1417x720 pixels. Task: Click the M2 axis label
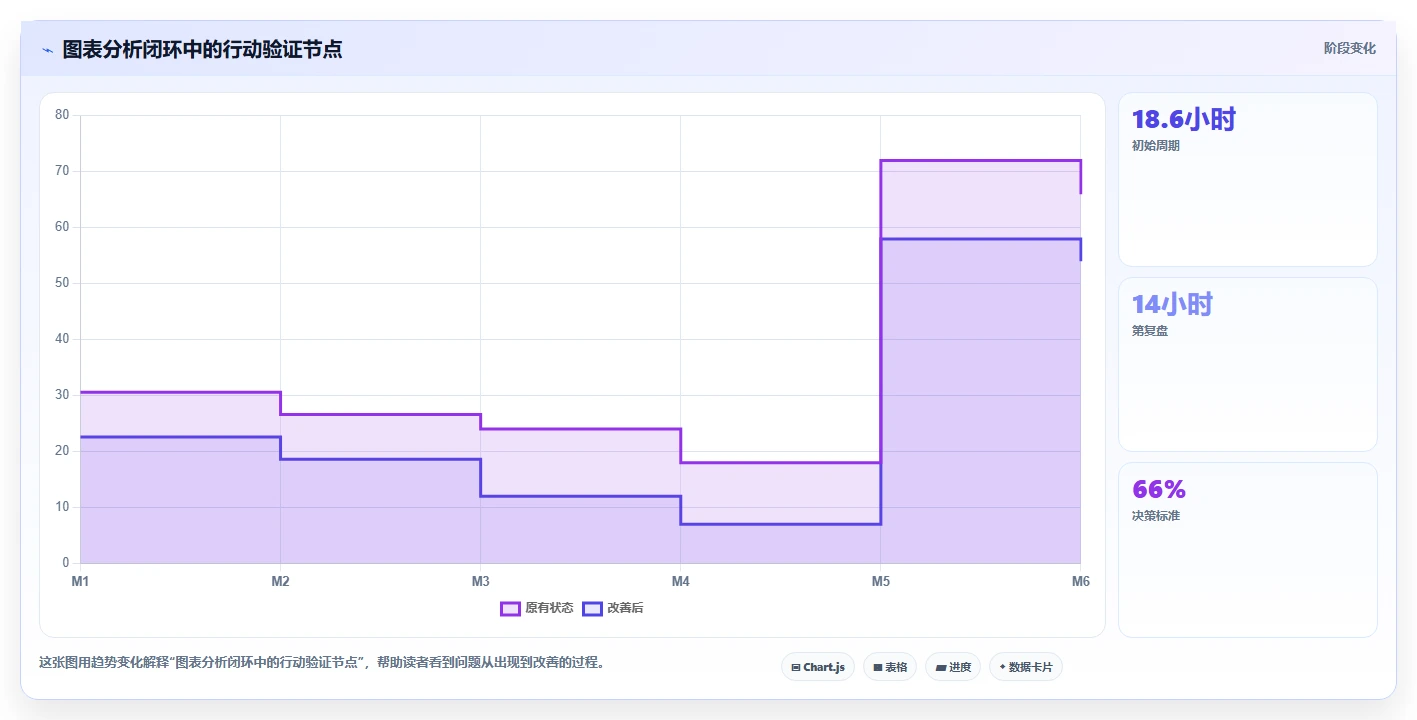[x=280, y=581]
